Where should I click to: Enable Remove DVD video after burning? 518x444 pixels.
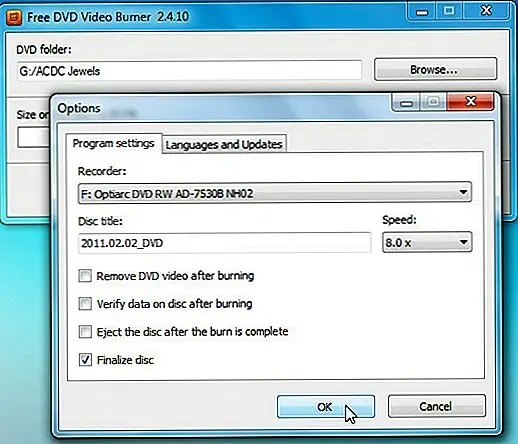[85, 276]
